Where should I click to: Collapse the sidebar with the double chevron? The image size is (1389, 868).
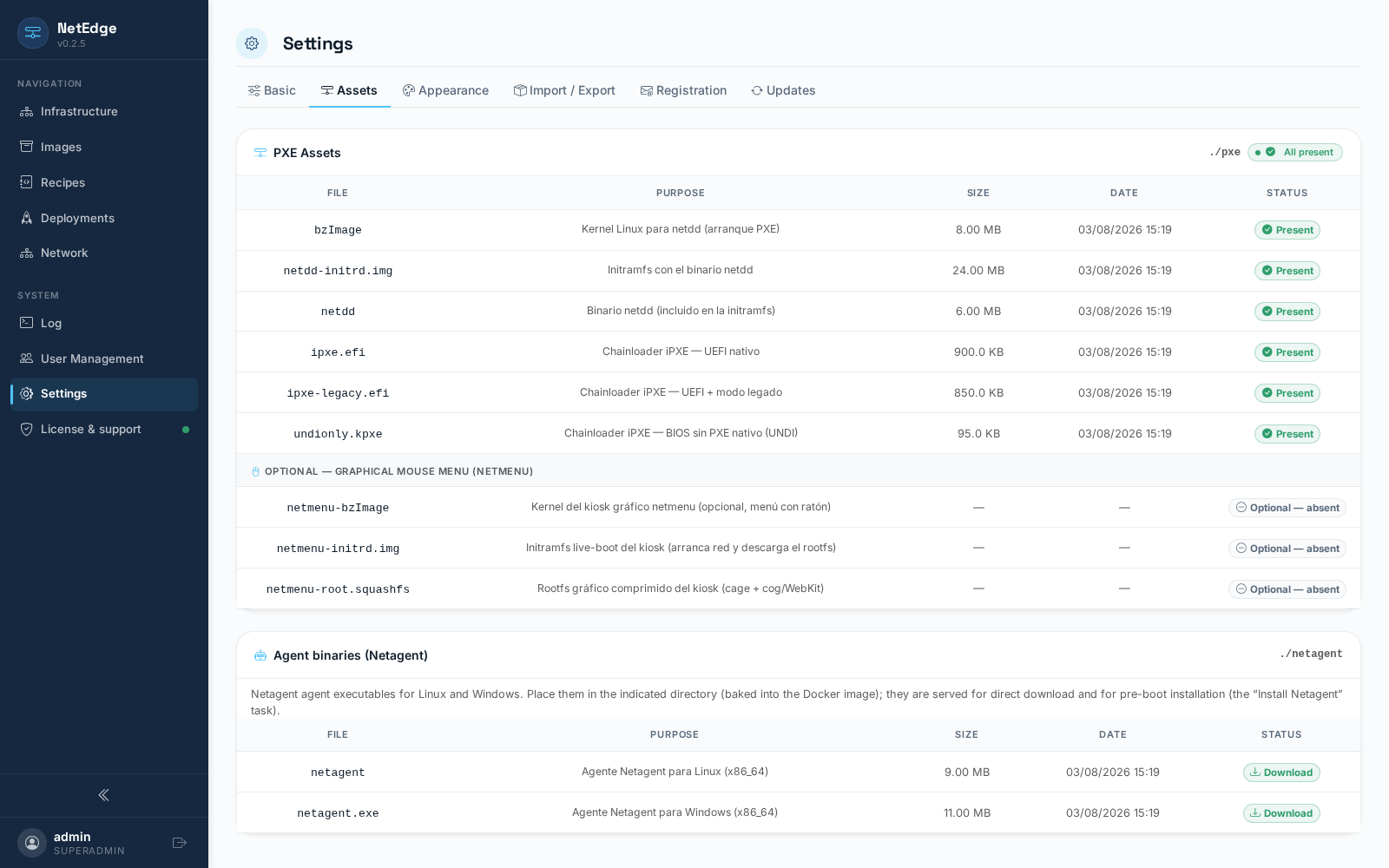[x=104, y=795]
